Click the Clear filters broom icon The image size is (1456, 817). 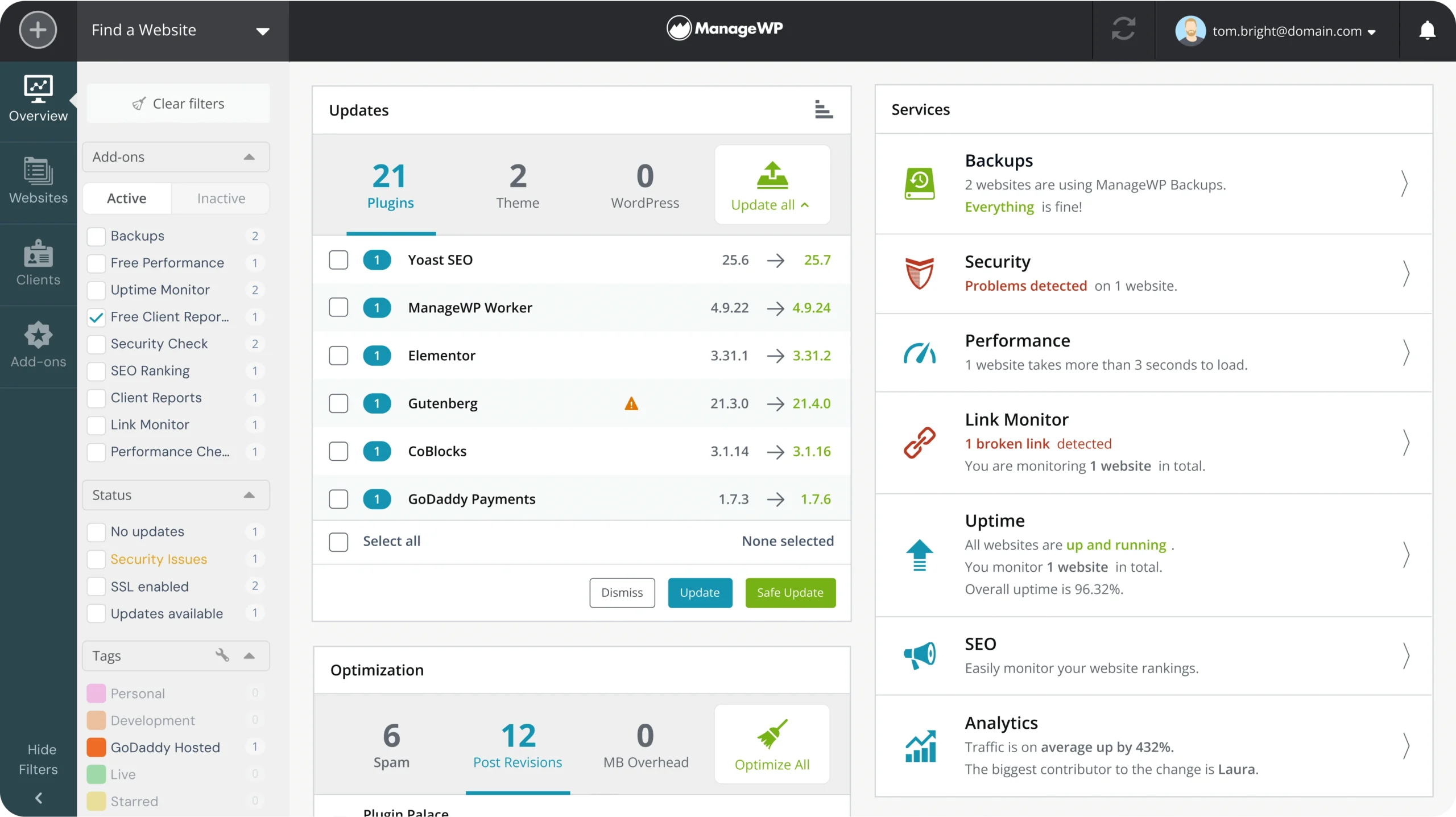(139, 104)
